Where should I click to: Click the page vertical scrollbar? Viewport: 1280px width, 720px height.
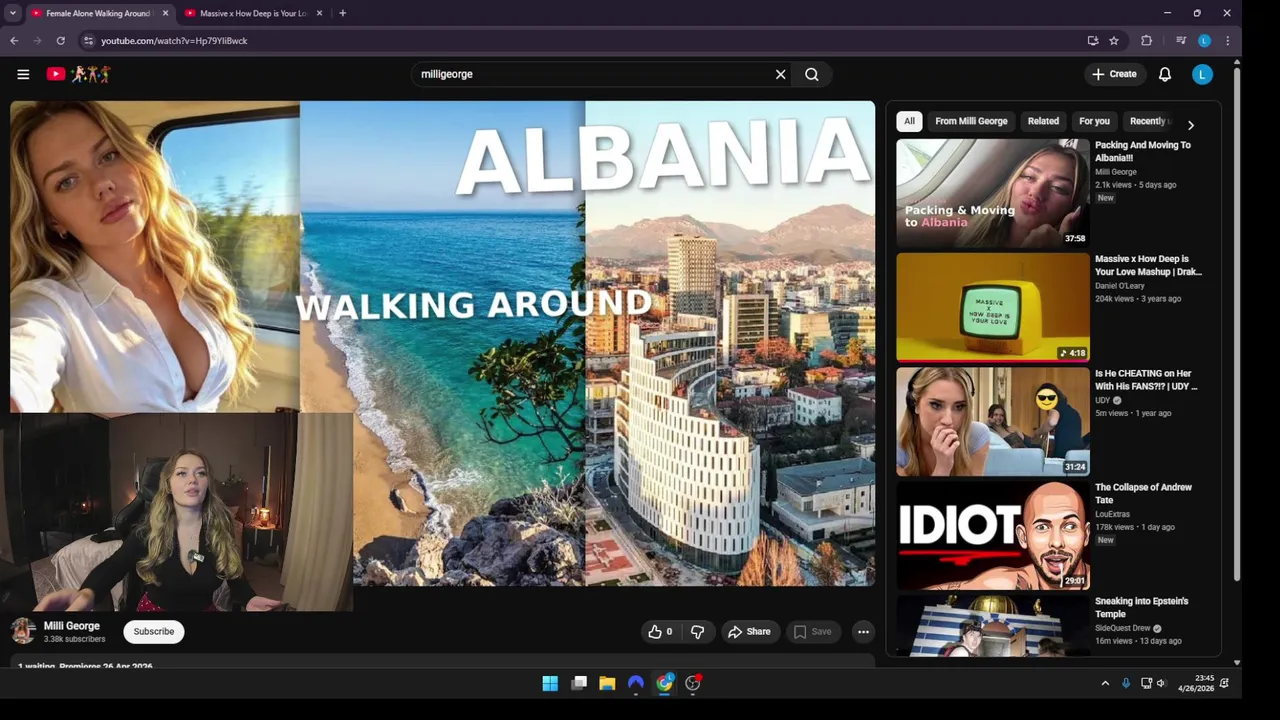click(x=1237, y=324)
